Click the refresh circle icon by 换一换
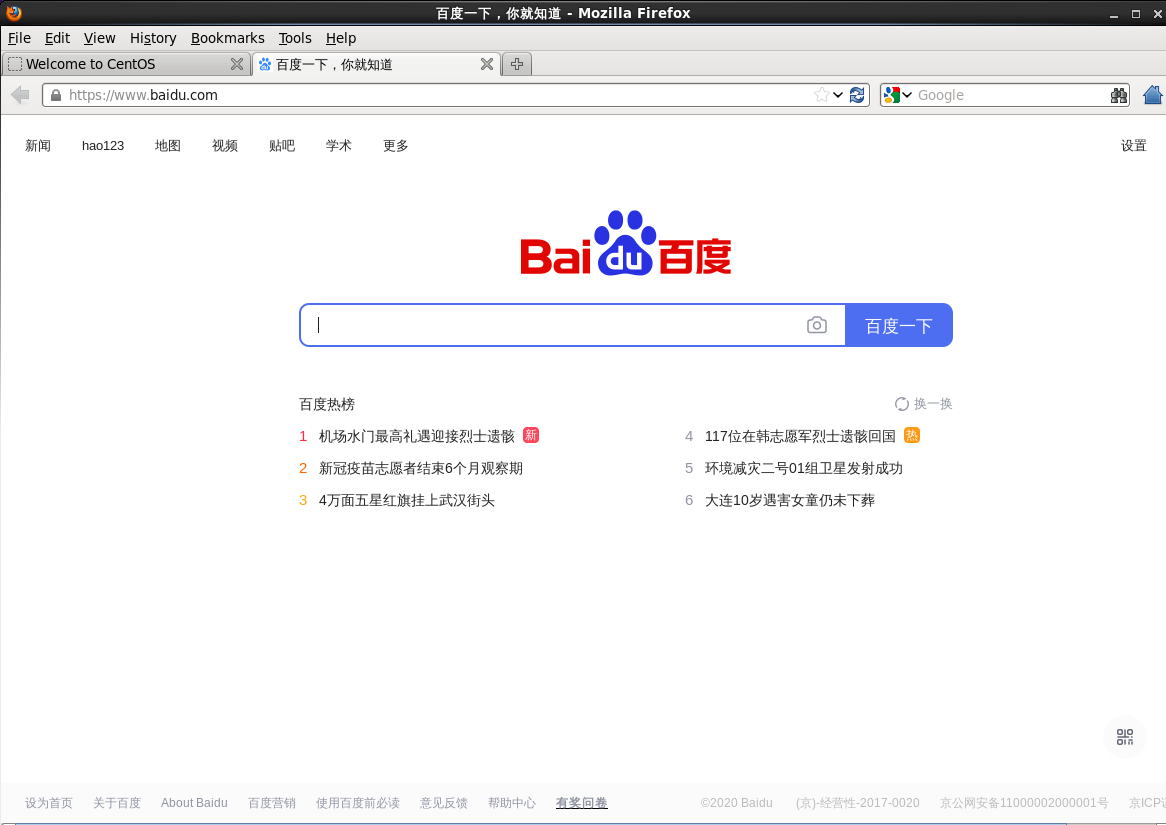This screenshot has width=1166, height=825. (901, 404)
